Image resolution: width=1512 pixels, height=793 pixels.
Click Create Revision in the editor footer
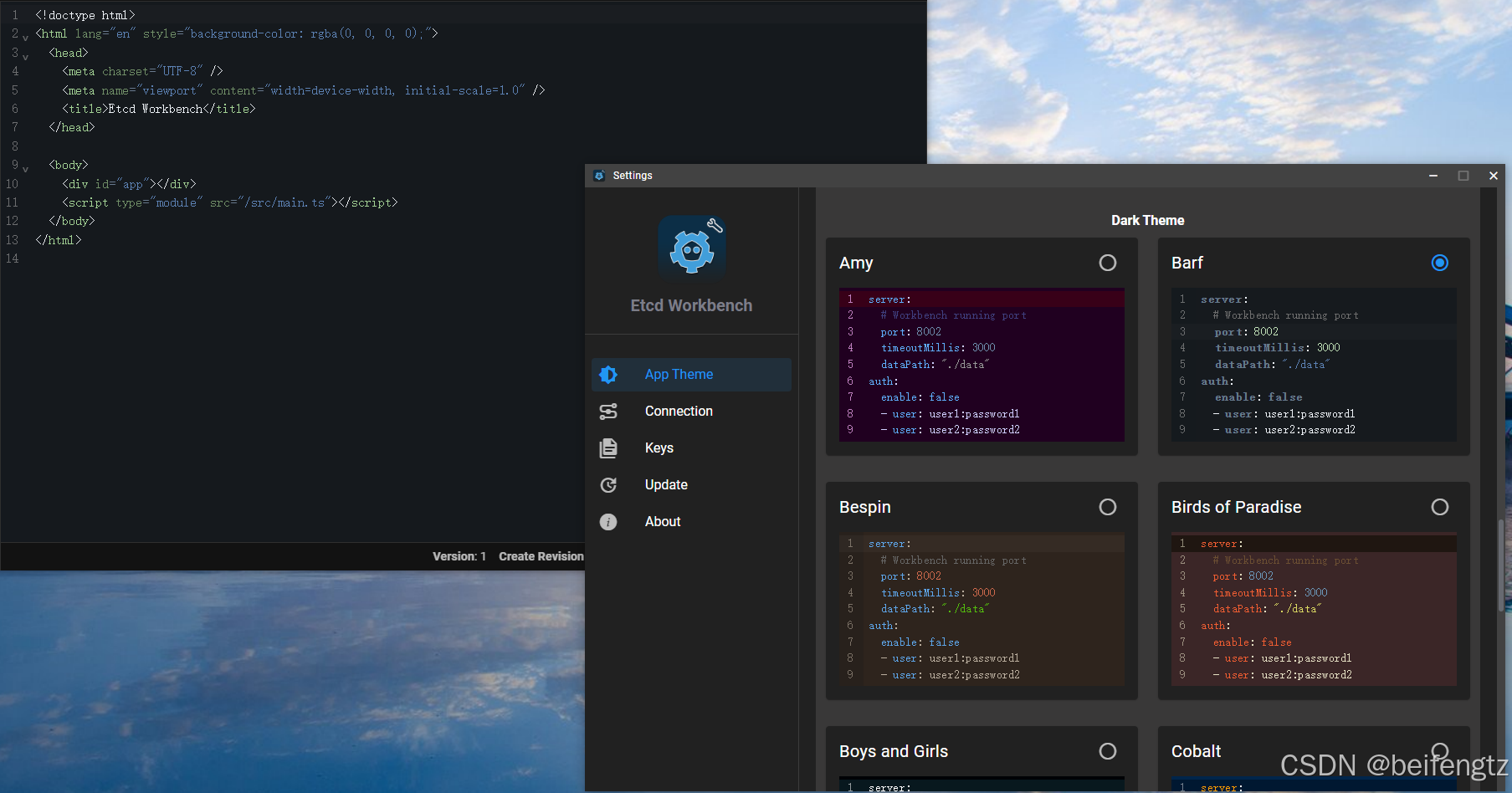click(x=541, y=556)
